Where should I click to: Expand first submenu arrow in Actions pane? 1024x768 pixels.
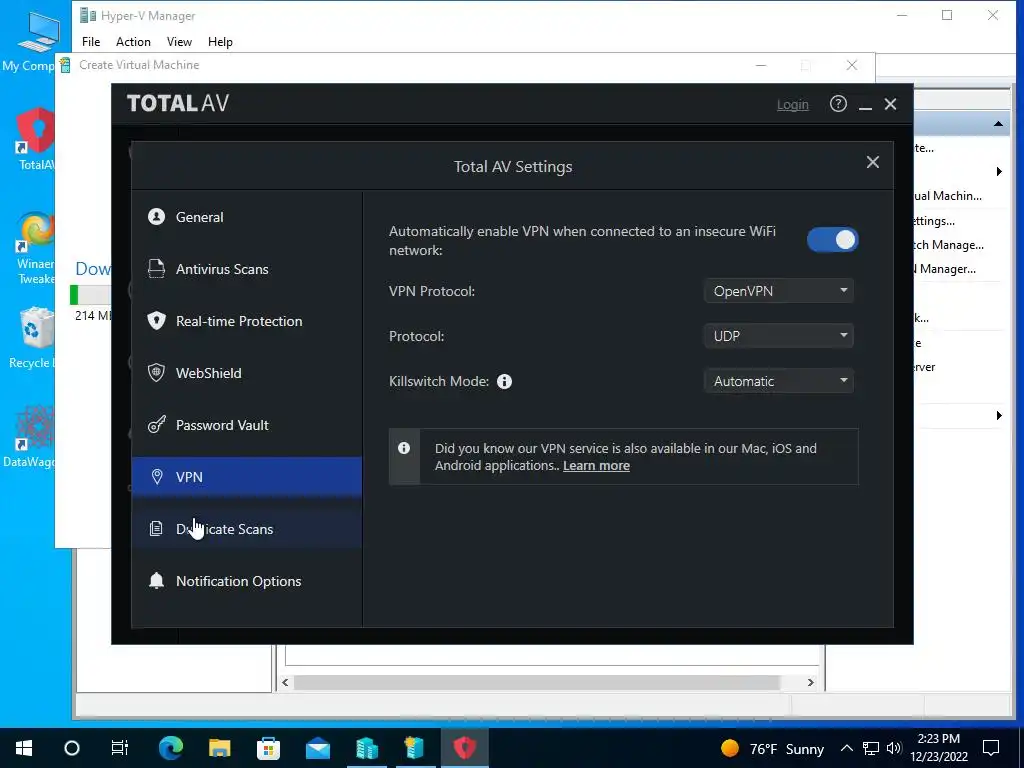click(x=999, y=172)
